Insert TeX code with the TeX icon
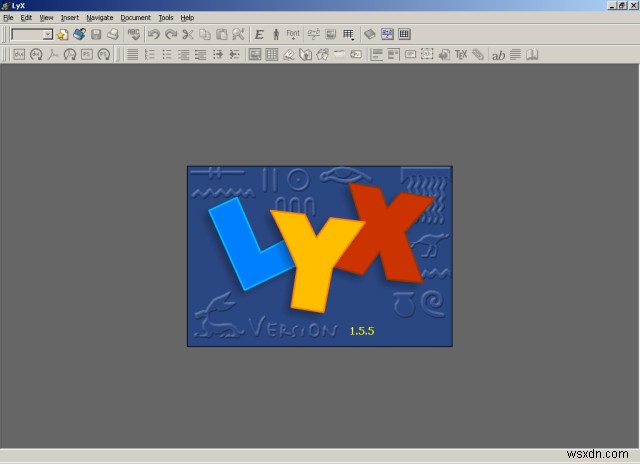The height and width of the screenshot is (464, 640). coord(461,55)
